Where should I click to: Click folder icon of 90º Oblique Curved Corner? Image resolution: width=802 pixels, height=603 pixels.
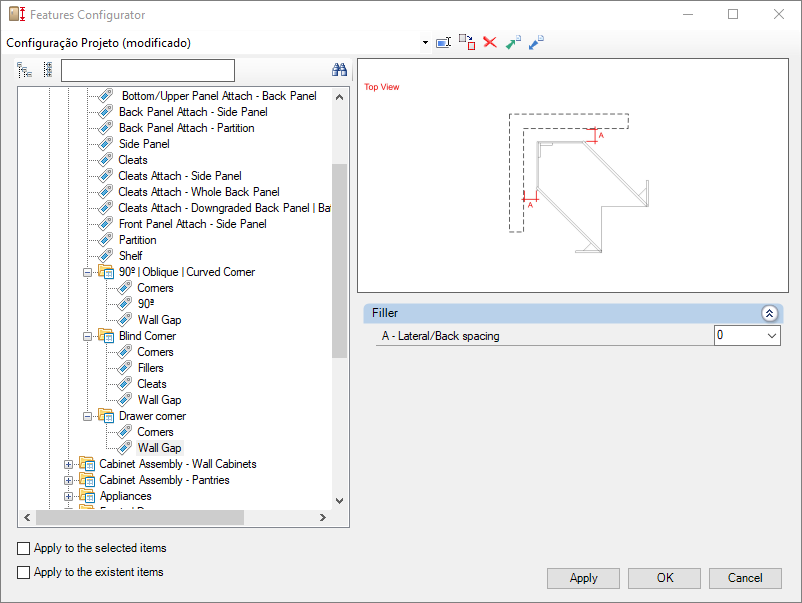pos(106,272)
